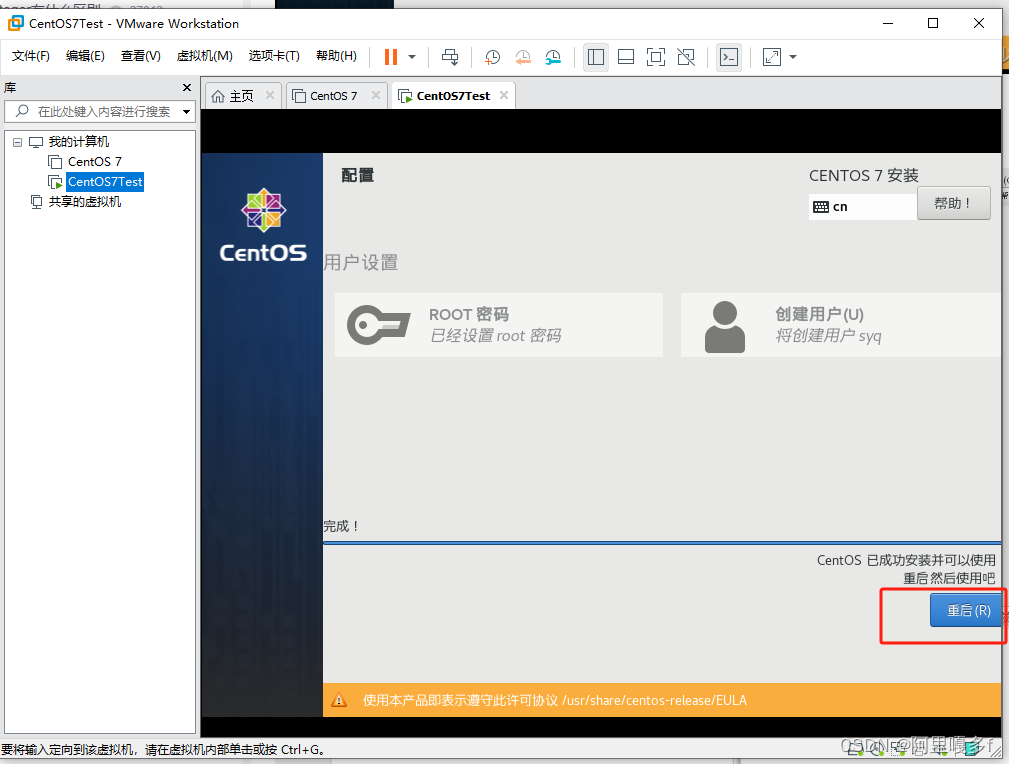Click the 重启(R) restart button
The height and width of the screenshot is (764, 1009).
[x=966, y=610]
